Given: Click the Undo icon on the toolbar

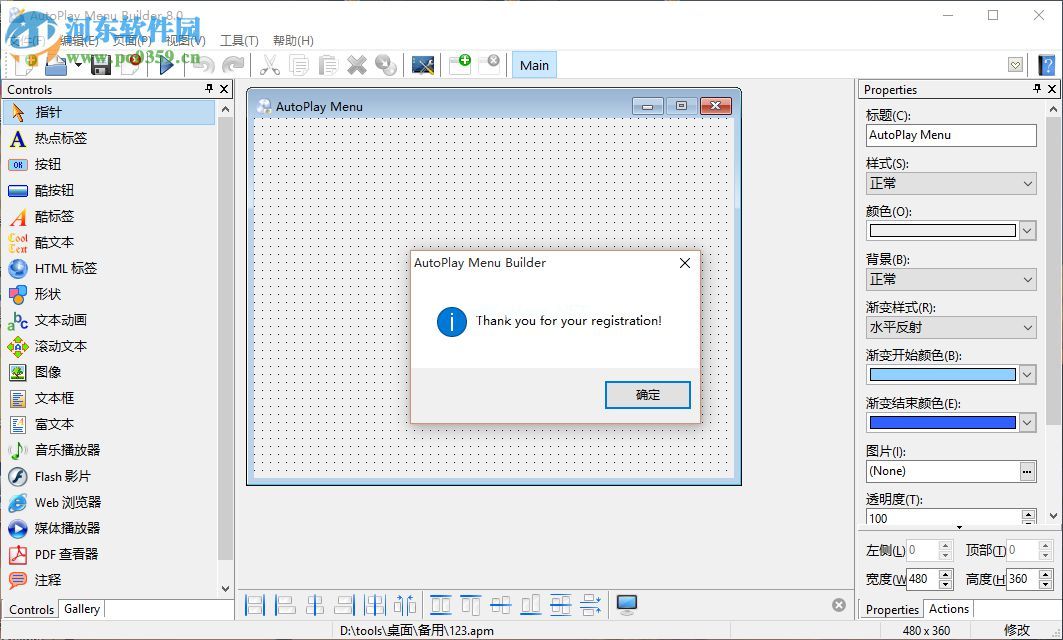Looking at the screenshot, I should [x=201, y=64].
